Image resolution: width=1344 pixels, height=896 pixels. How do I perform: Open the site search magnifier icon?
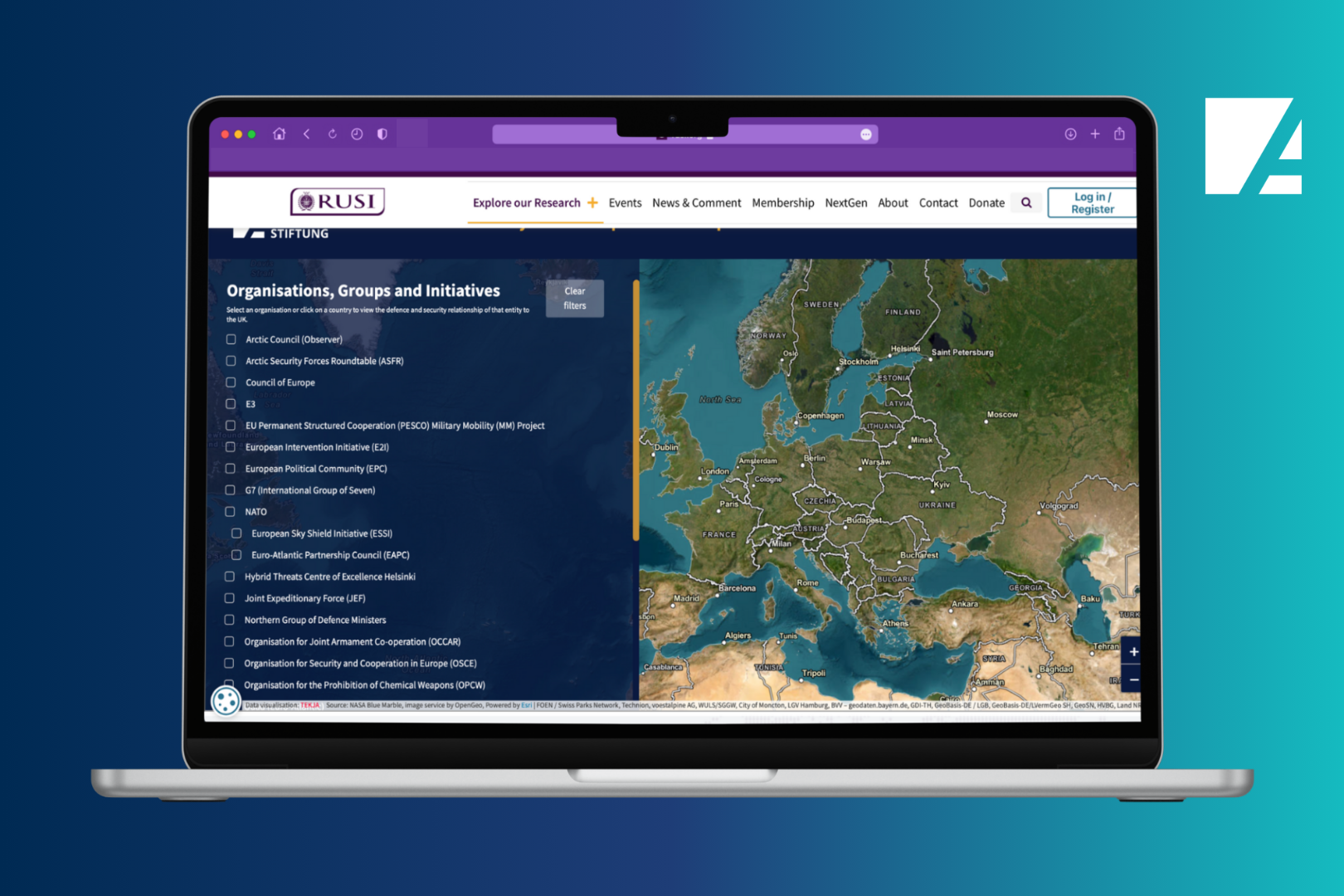(1026, 202)
